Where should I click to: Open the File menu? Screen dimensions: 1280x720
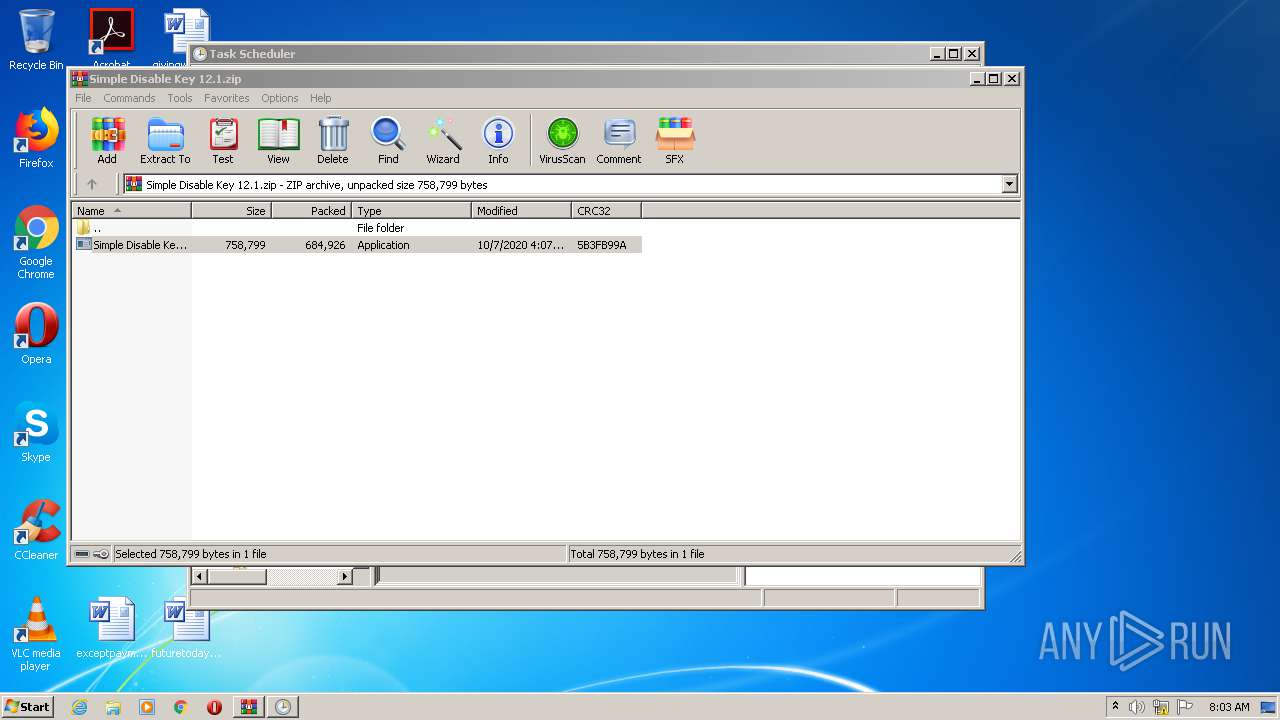[x=83, y=98]
